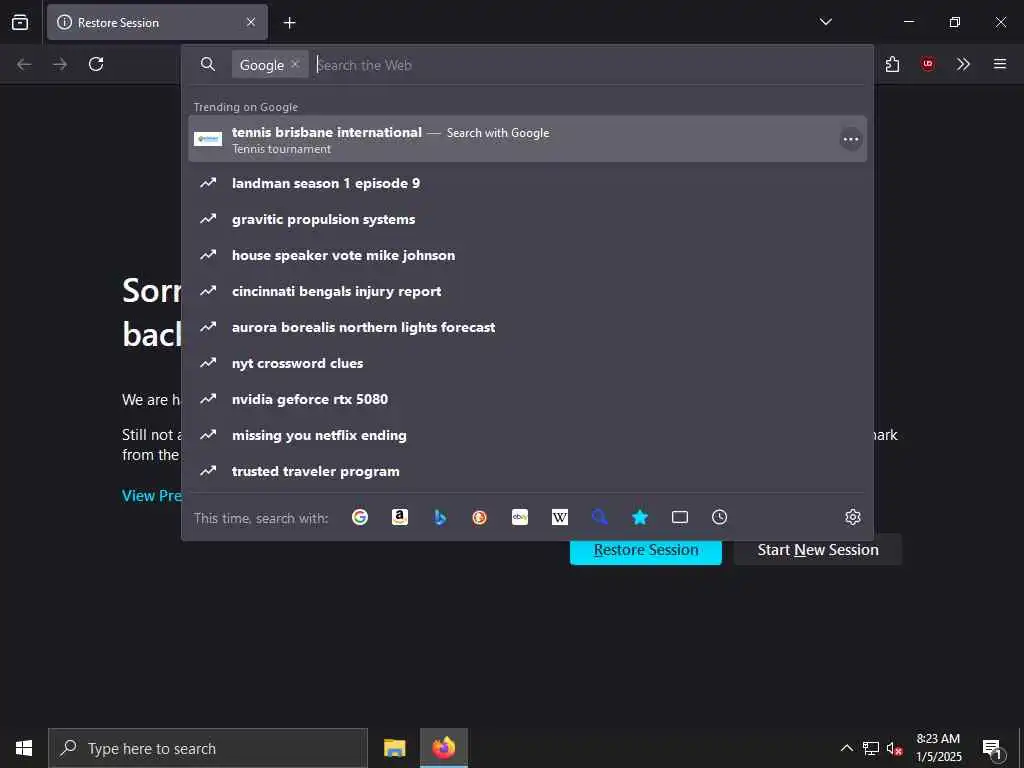Viewport: 1024px width, 768px height.
Task: Select landman season 1 episode 9 suggestion
Action: (527, 184)
